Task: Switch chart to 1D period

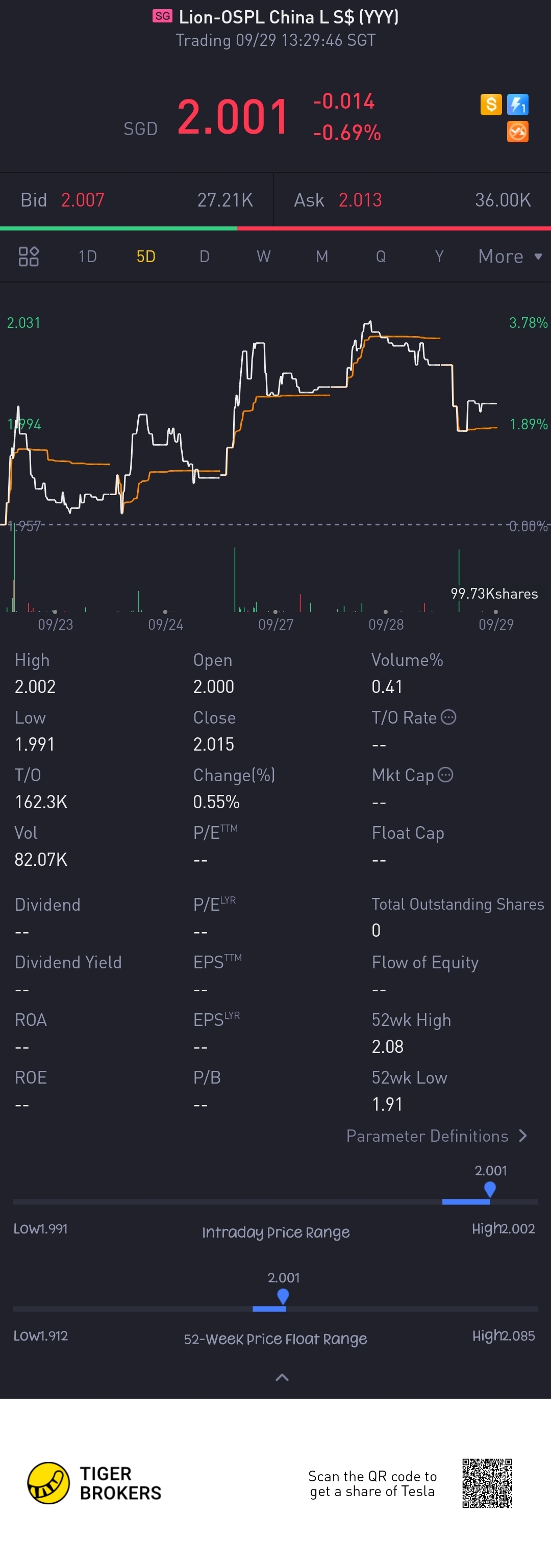Action: [x=88, y=256]
